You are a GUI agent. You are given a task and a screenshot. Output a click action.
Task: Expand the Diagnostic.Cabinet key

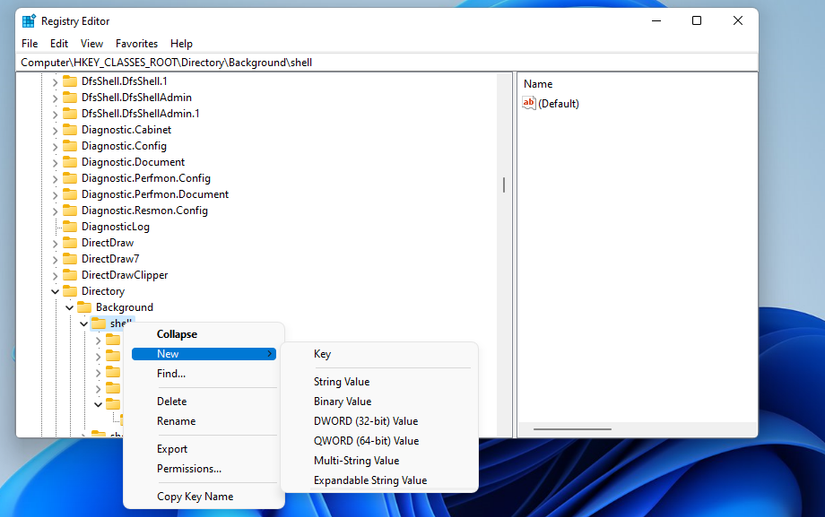click(x=55, y=130)
